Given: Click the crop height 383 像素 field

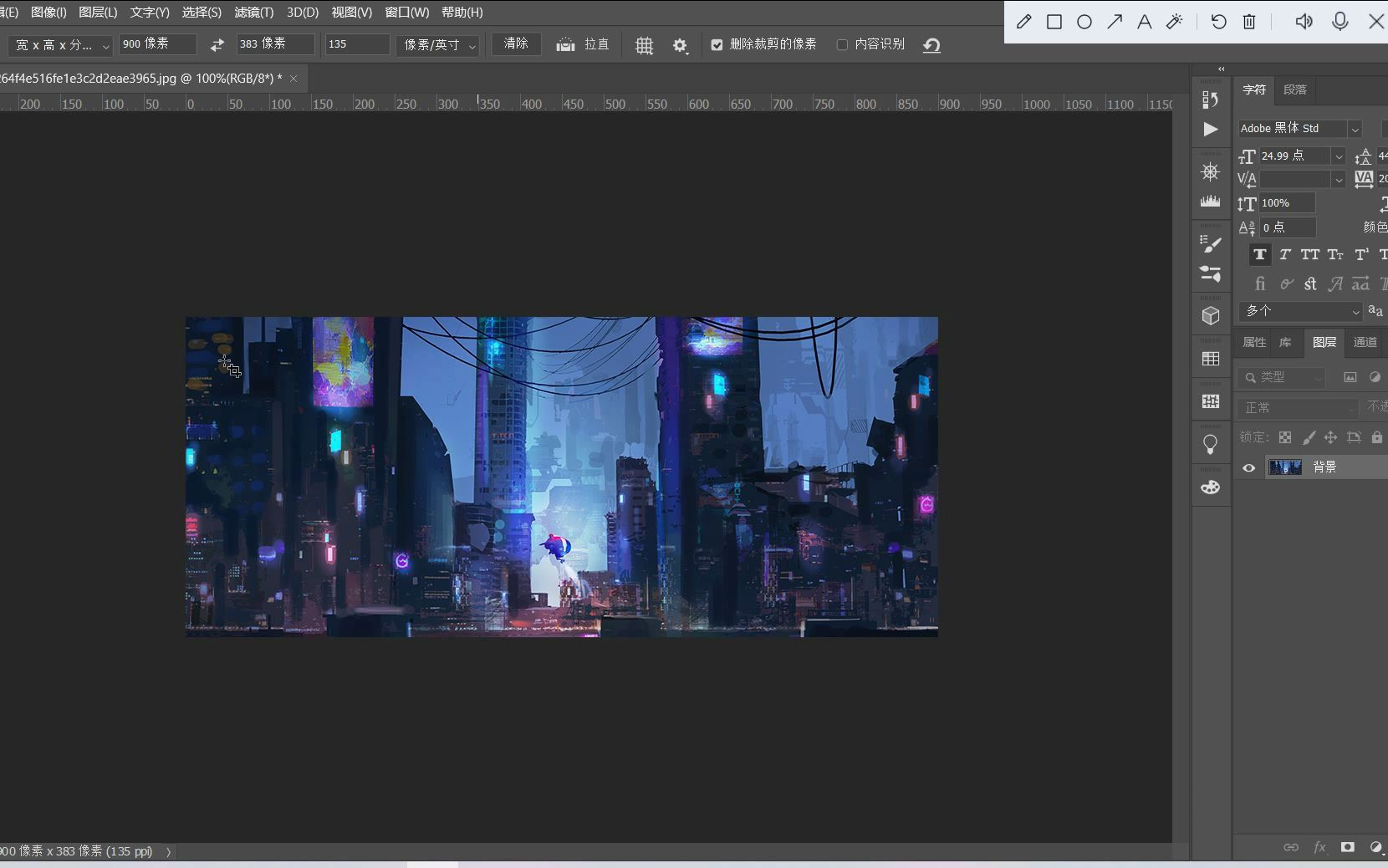Looking at the screenshot, I should [x=275, y=44].
